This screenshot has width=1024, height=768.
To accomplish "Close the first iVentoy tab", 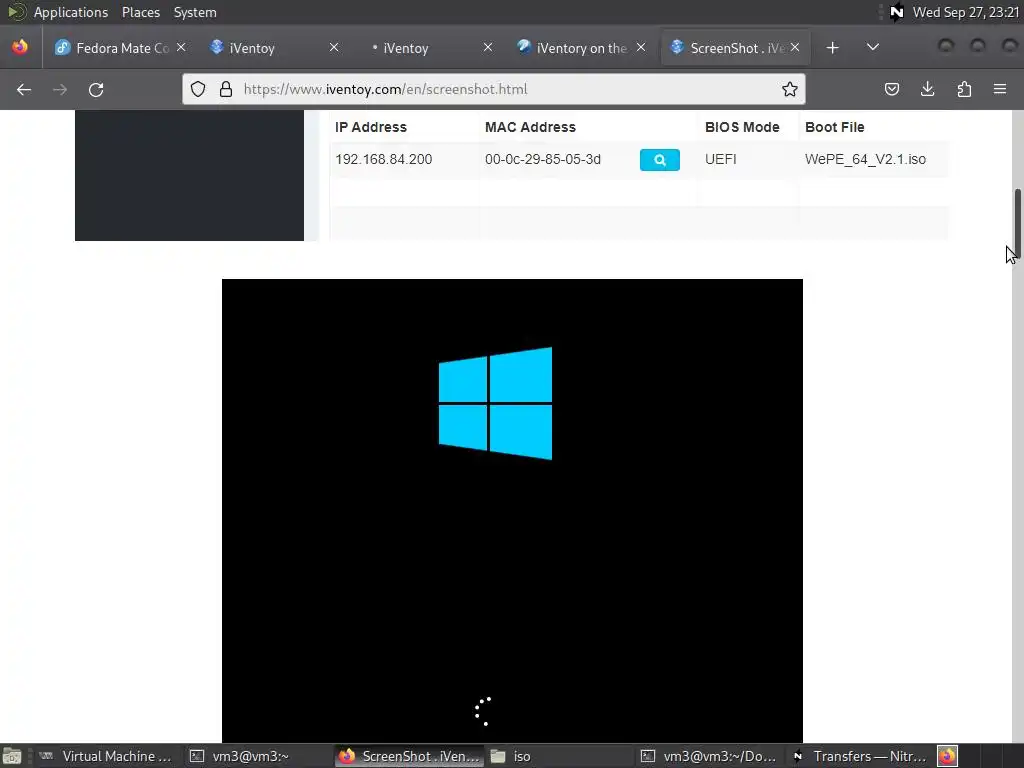I will click(334, 48).
